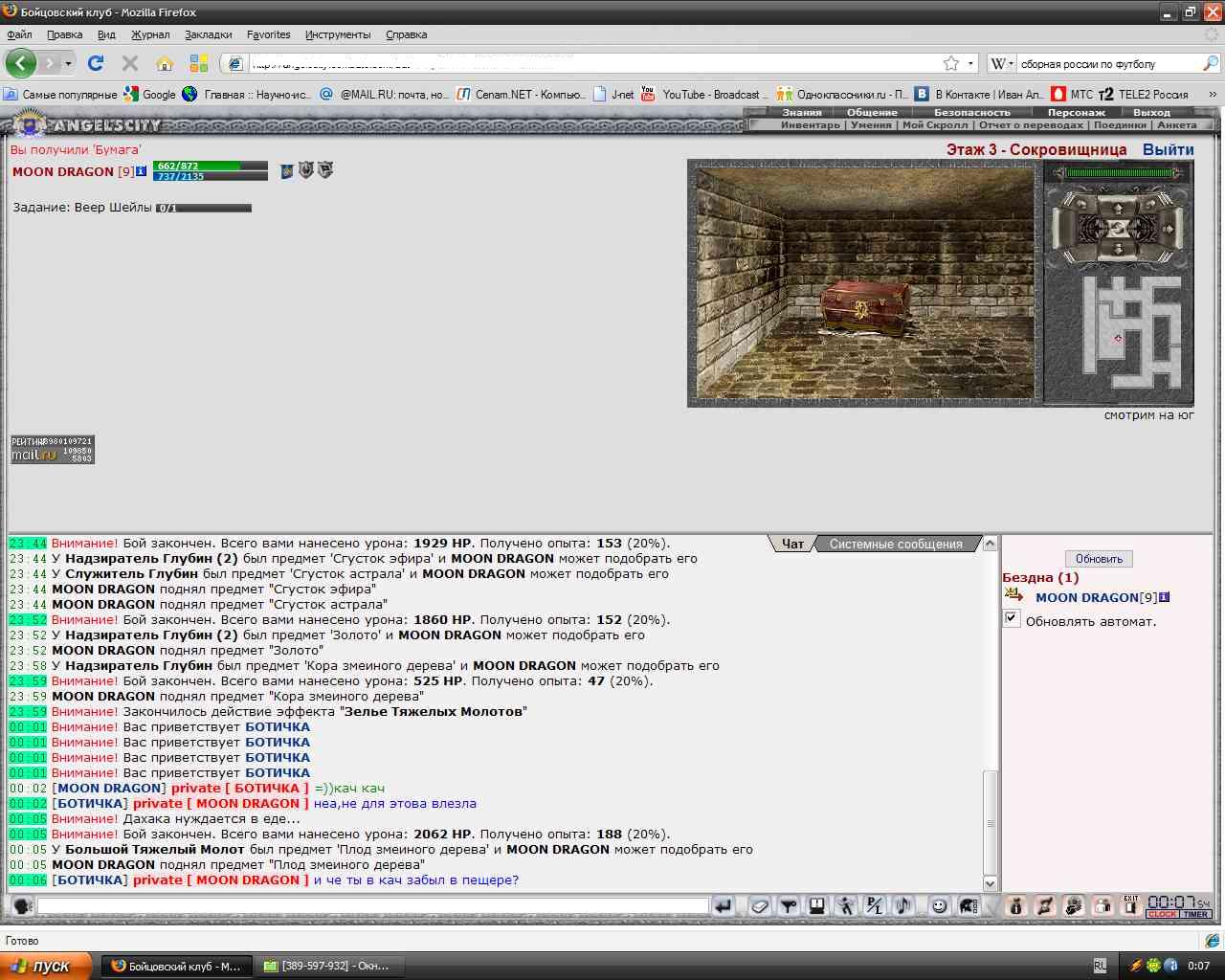Click the eraser clear-chat icon

(760, 905)
